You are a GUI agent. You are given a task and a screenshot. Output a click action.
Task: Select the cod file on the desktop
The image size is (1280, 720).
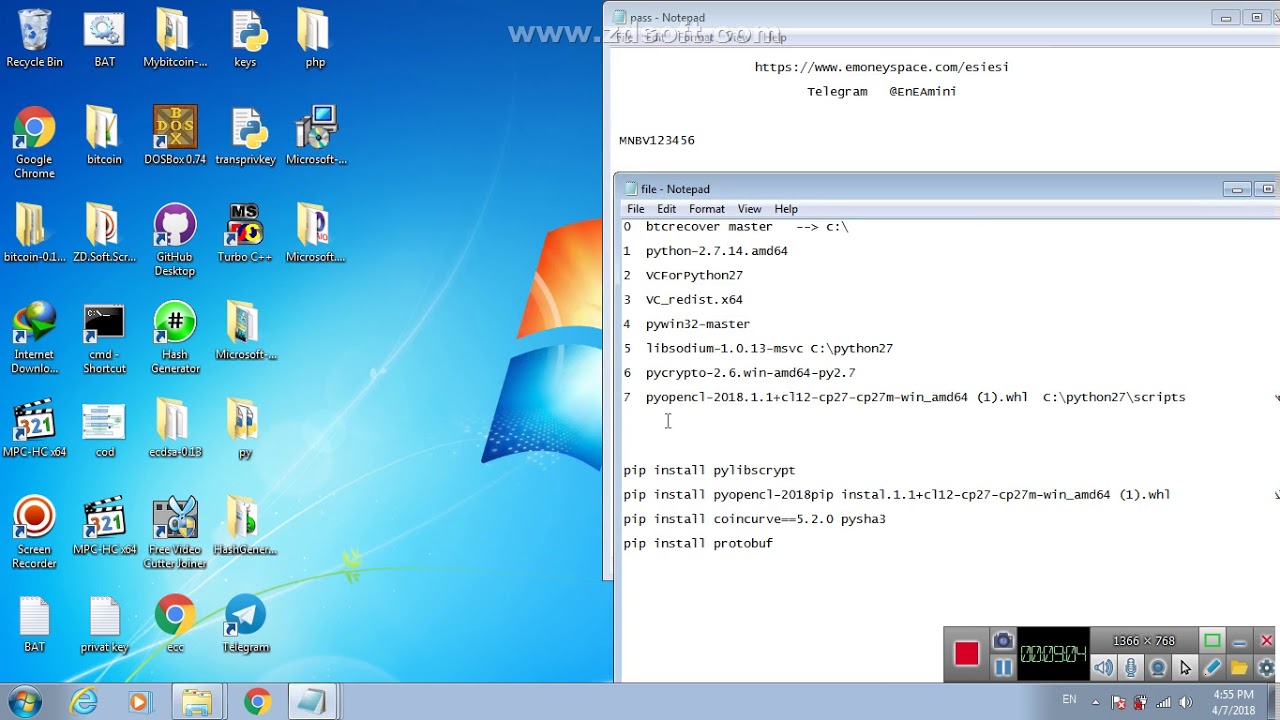tap(105, 428)
